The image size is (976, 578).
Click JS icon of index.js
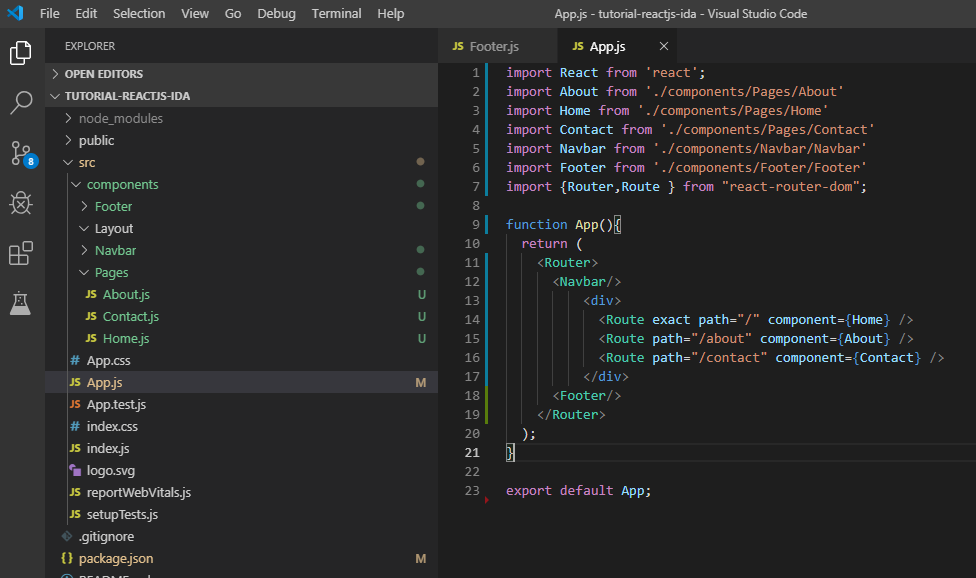[x=75, y=449]
